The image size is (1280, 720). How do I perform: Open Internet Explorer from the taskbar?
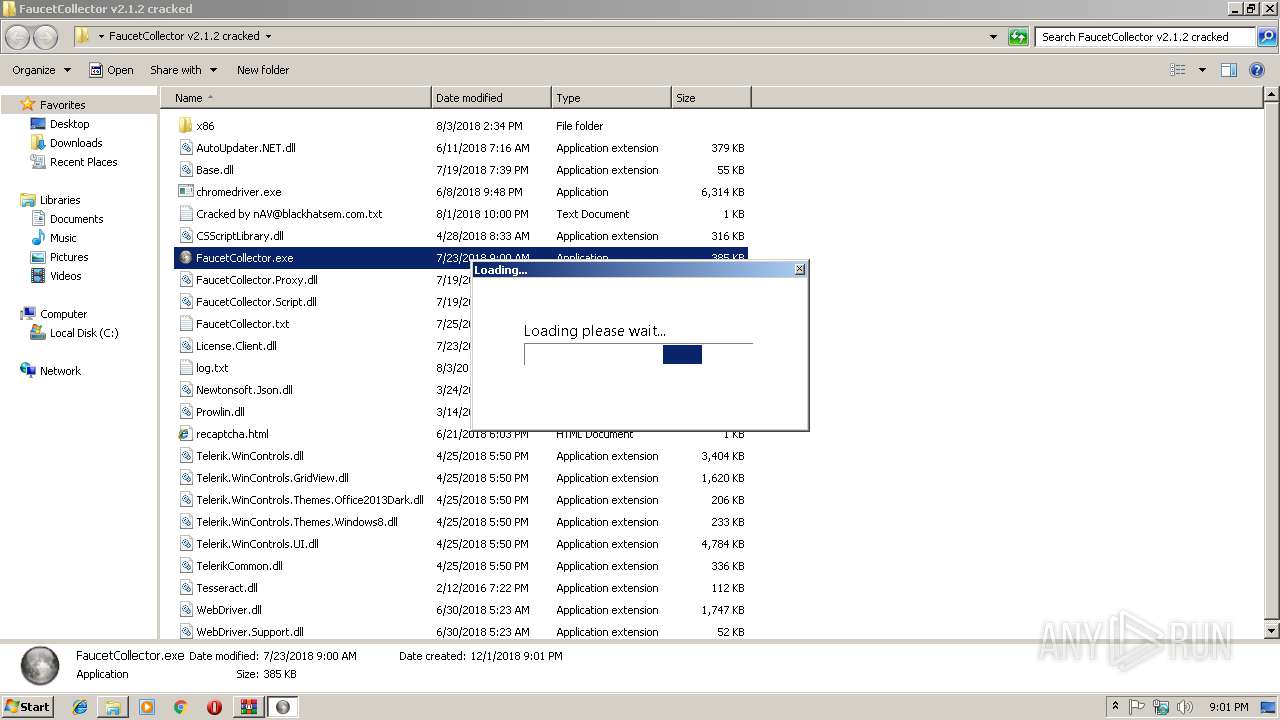pyautogui.click(x=80, y=707)
